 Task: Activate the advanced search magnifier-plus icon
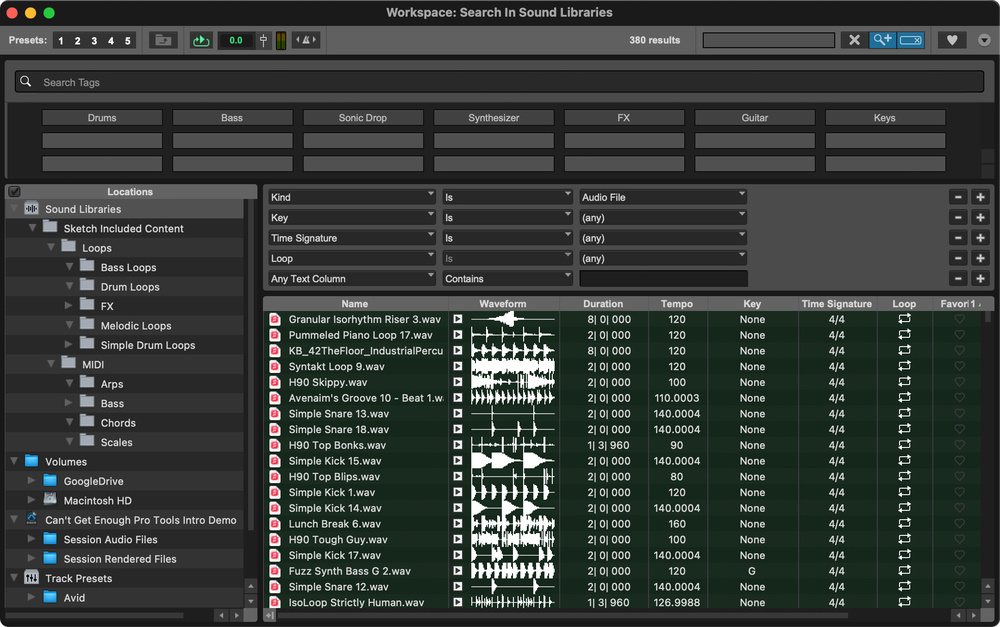[x=881, y=40]
